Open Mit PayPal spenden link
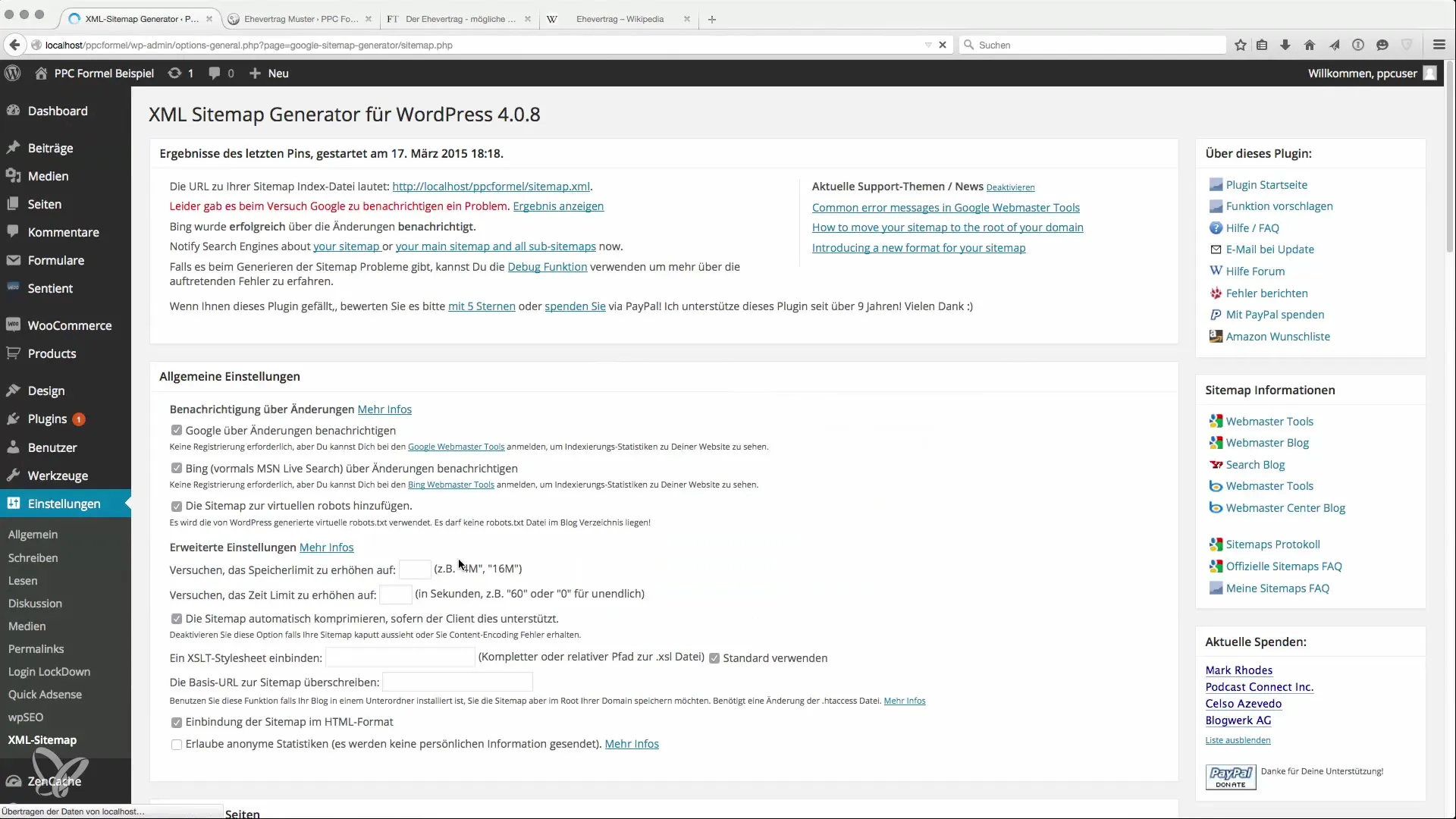1456x819 pixels. click(x=1275, y=314)
